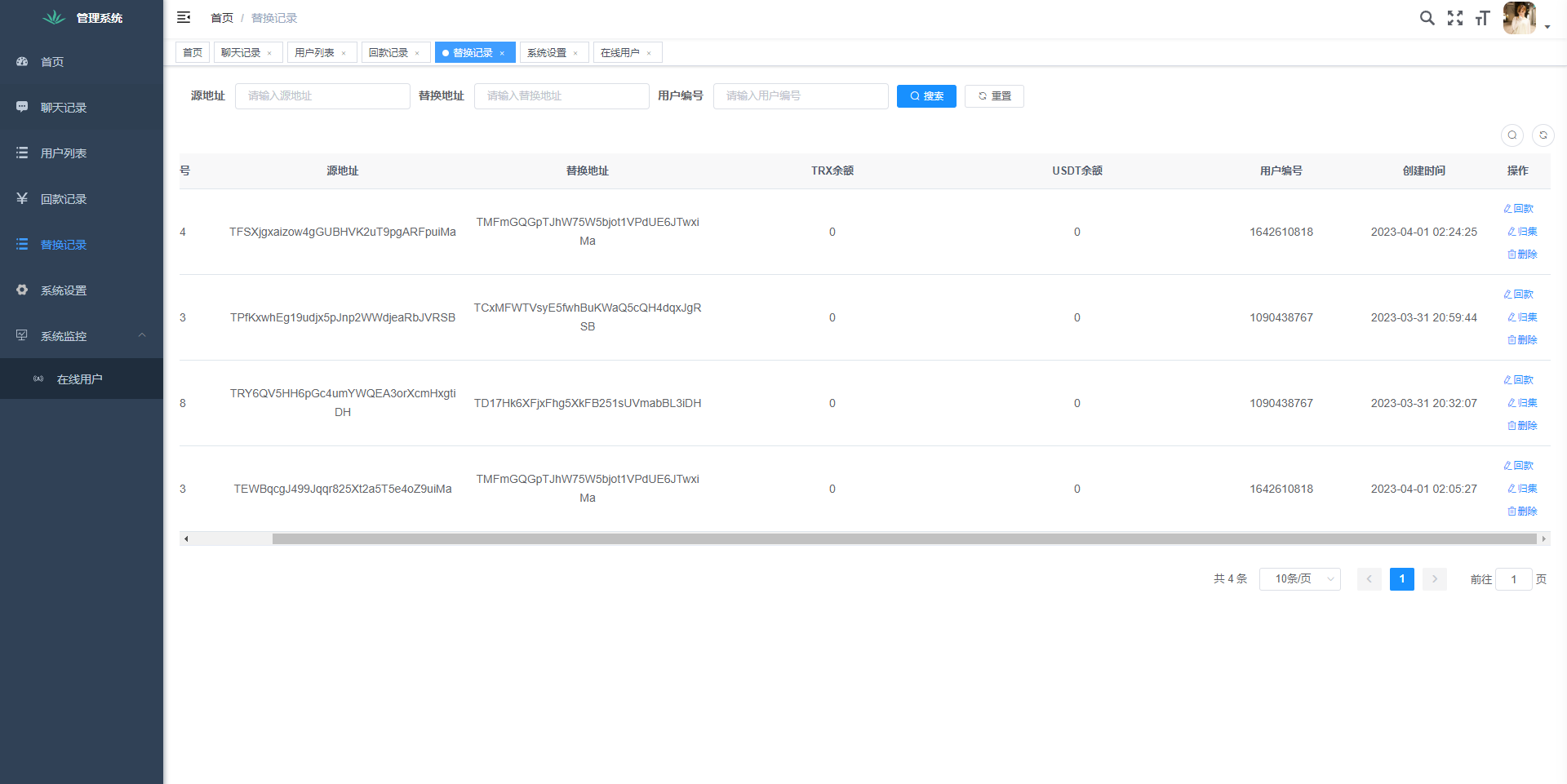Viewport: 1567px width, 784px height.
Task: Open the header search magnifier icon
Action: coord(1427,18)
